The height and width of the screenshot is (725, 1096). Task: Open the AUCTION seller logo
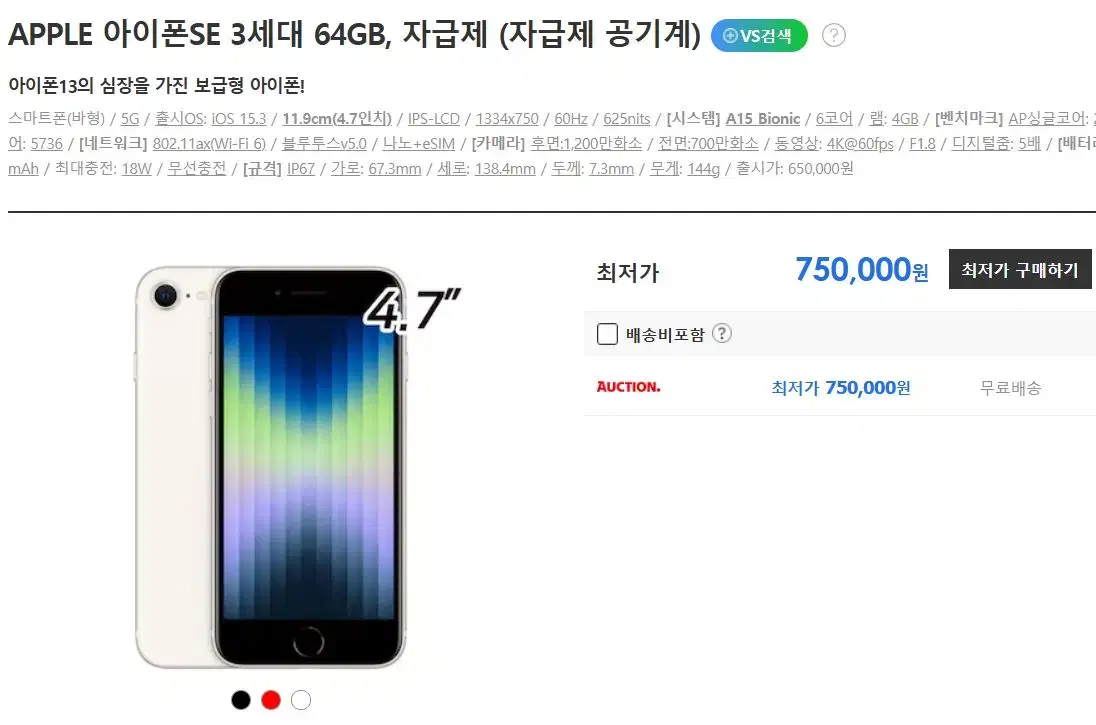click(x=628, y=387)
